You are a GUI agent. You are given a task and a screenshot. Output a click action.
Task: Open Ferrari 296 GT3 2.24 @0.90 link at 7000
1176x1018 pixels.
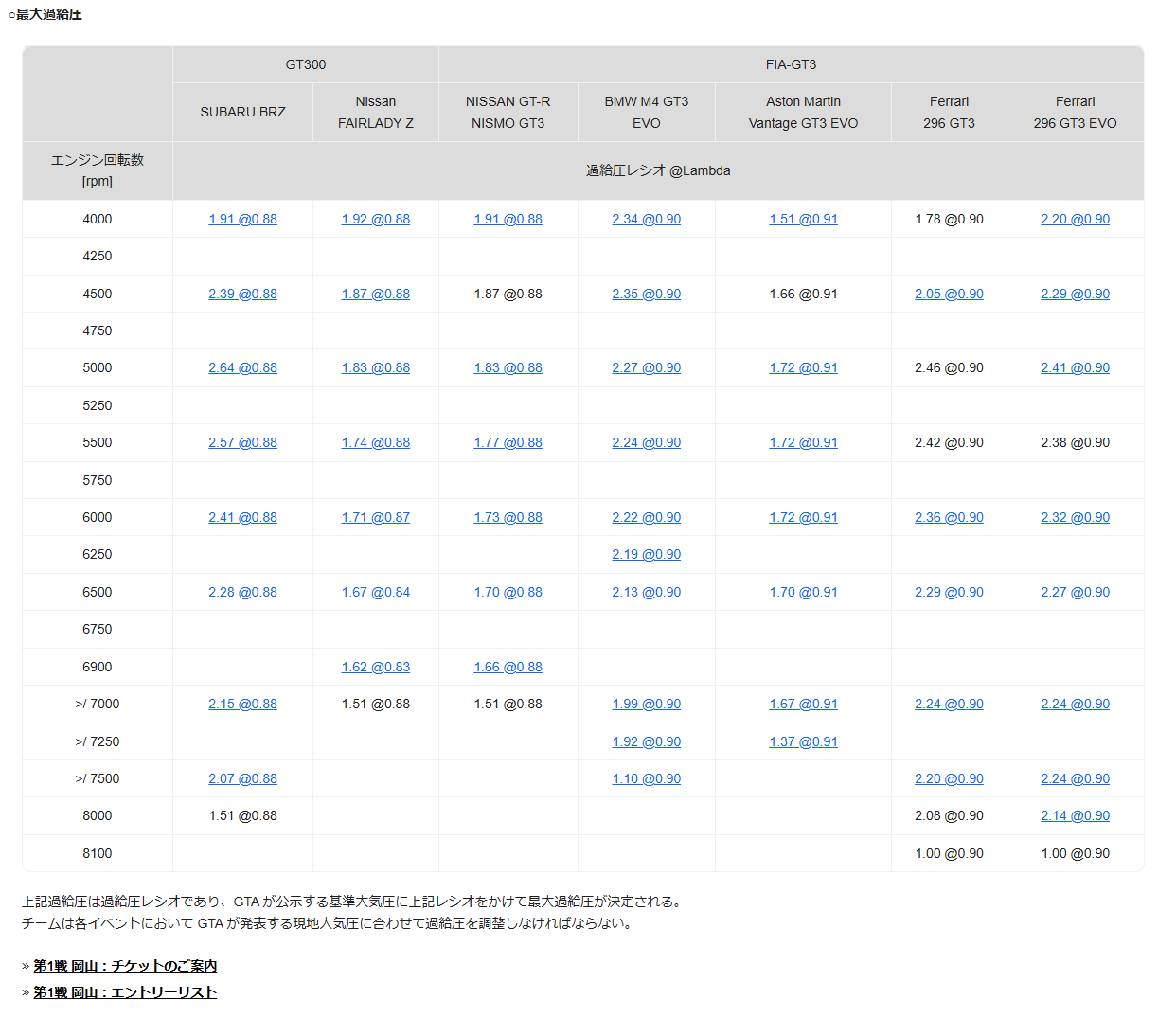pos(950,704)
